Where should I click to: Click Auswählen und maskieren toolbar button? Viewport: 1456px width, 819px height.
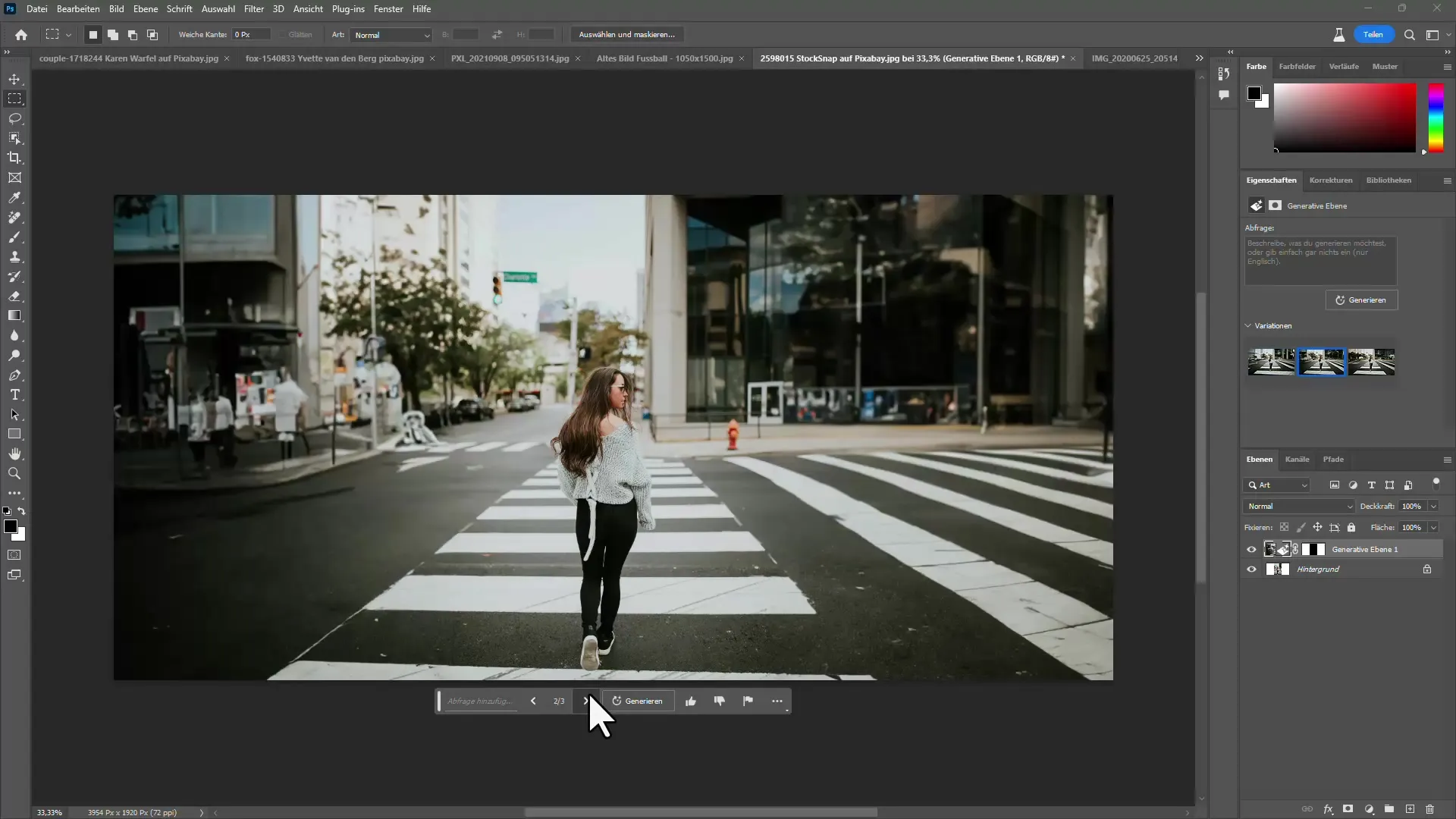(x=625, y=34)
